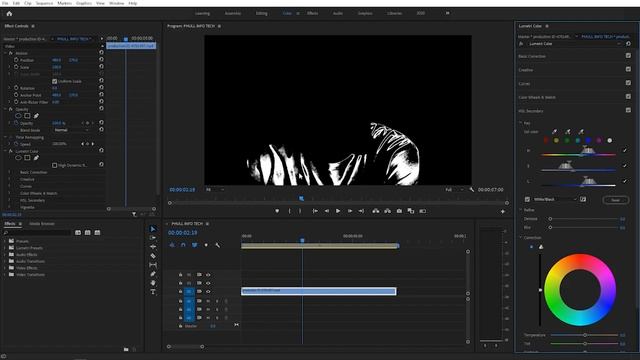Select the blue clip in the timeline
640x360 pixels.
[x=318, y=291]
